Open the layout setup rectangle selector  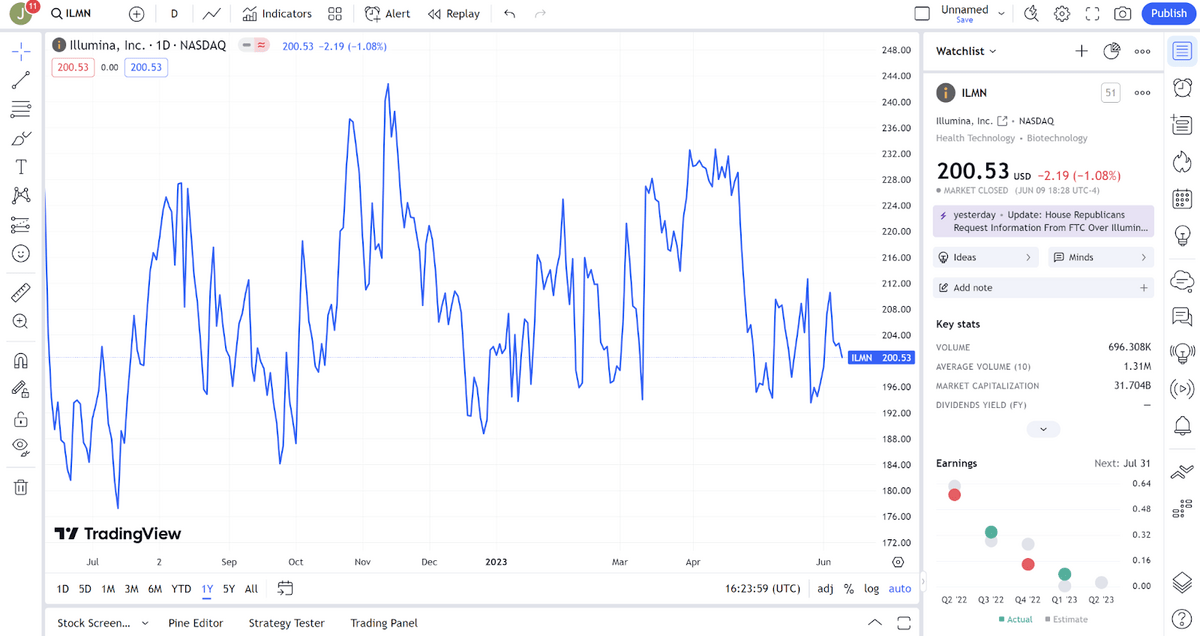click(922, 14)
